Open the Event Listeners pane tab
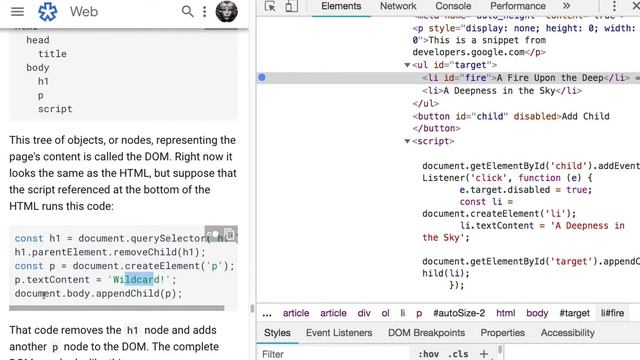The width and height of the screenshot is (640, 360). tap(339, 333)
